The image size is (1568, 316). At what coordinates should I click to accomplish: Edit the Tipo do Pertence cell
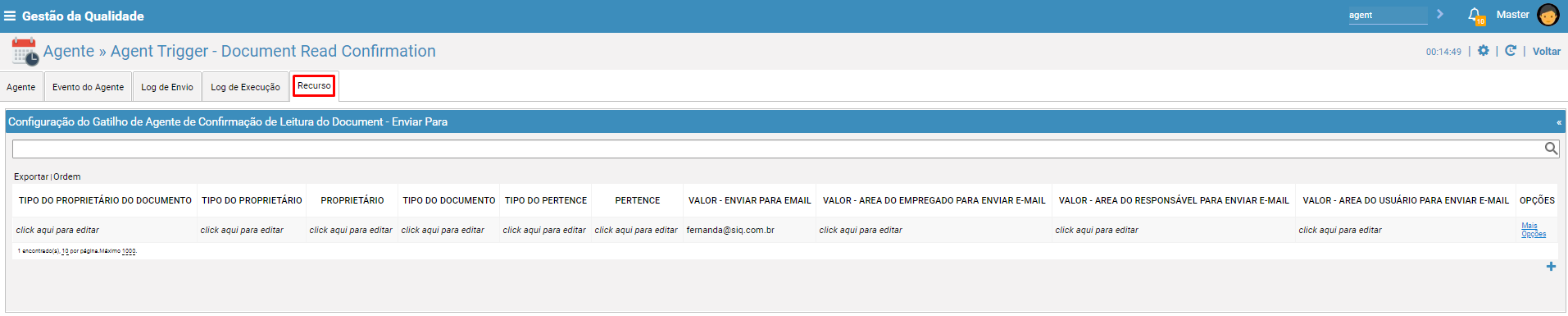coord(544,230)
